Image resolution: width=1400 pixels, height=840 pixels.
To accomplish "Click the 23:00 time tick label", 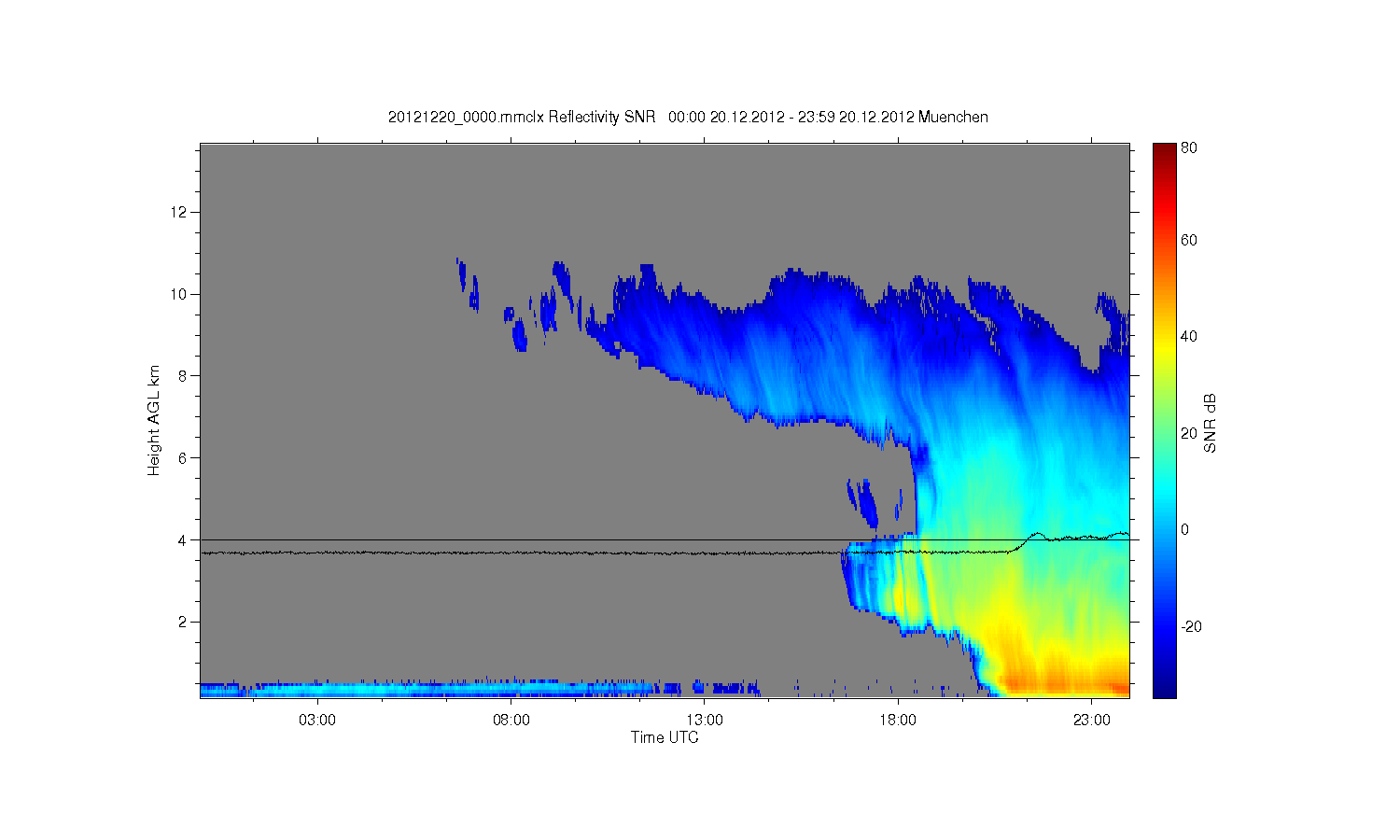I will coord(1092,721).
